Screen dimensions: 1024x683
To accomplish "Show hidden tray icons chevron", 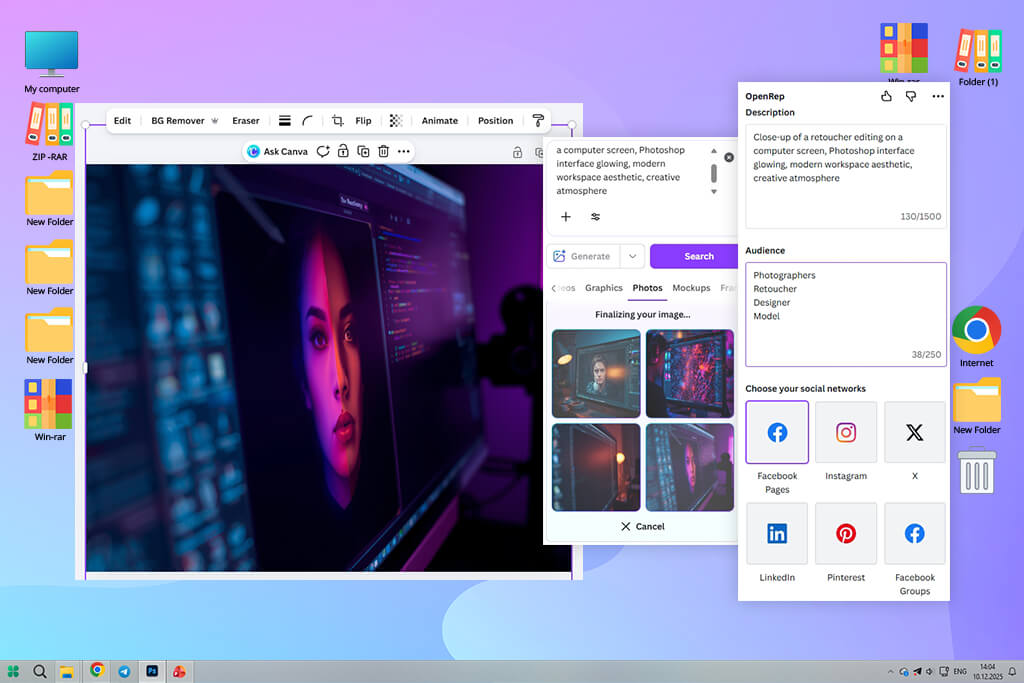I will click(890, 671).
